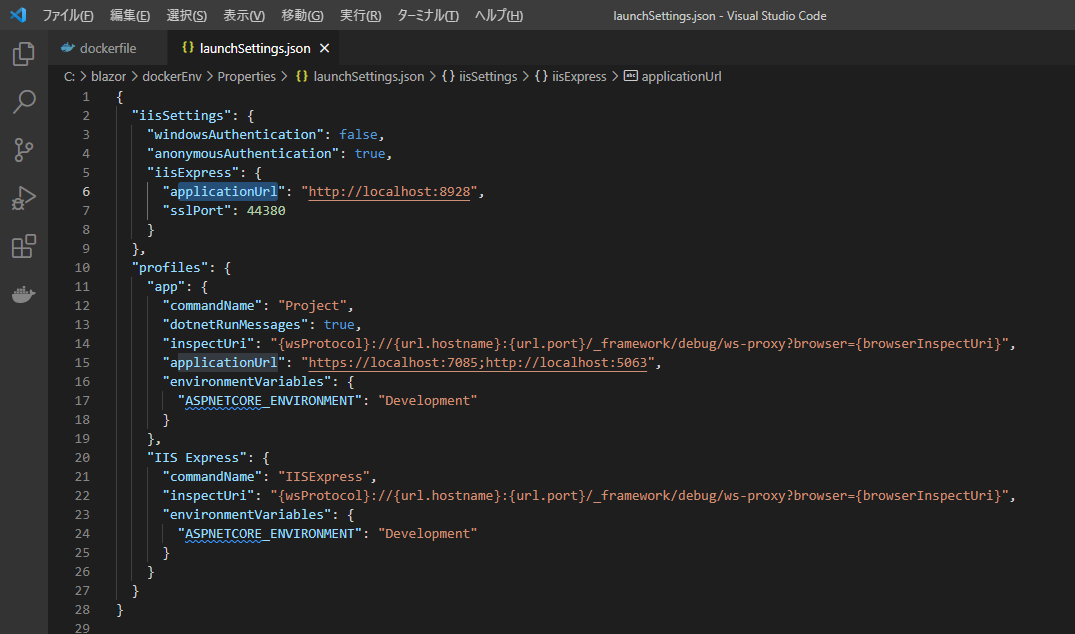Click line number 28 in the gutter
Screen dimensions: 1075x634
82,609
